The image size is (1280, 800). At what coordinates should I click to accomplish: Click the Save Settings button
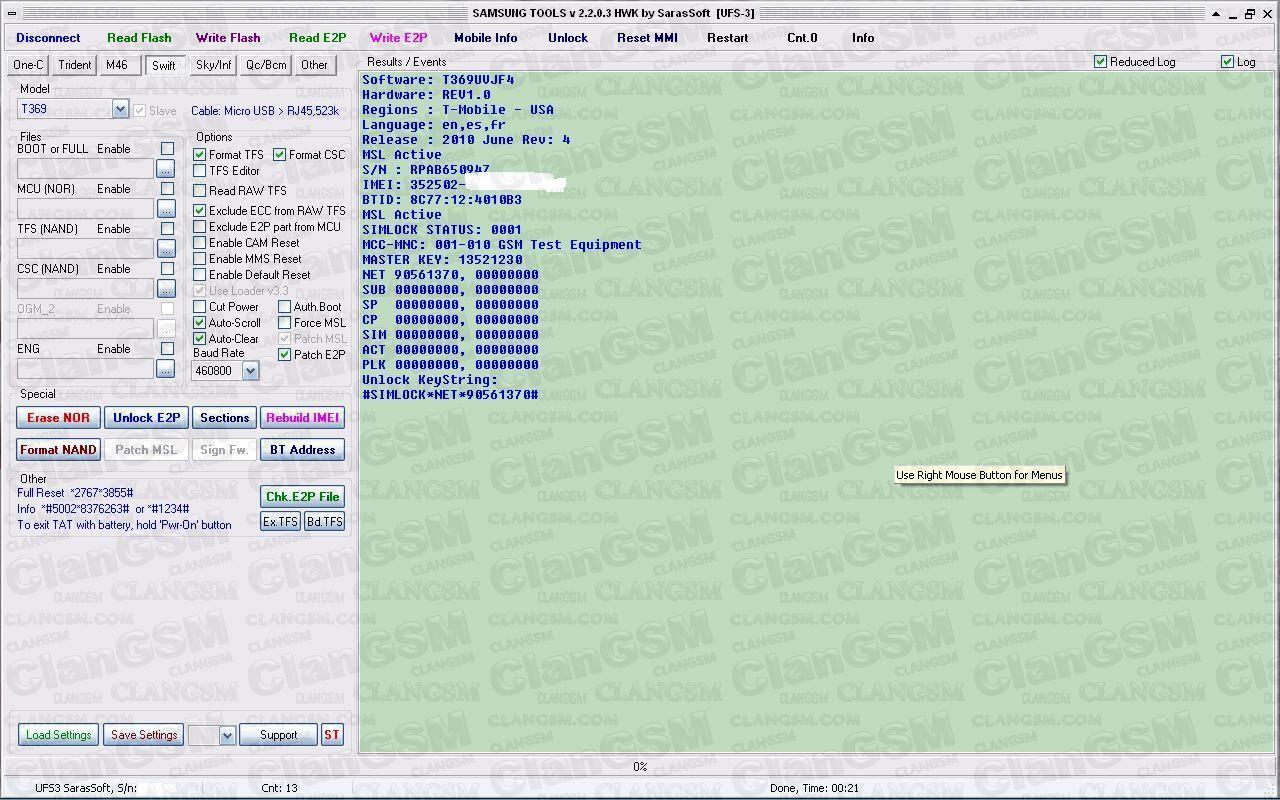click(x=144, y=735)
